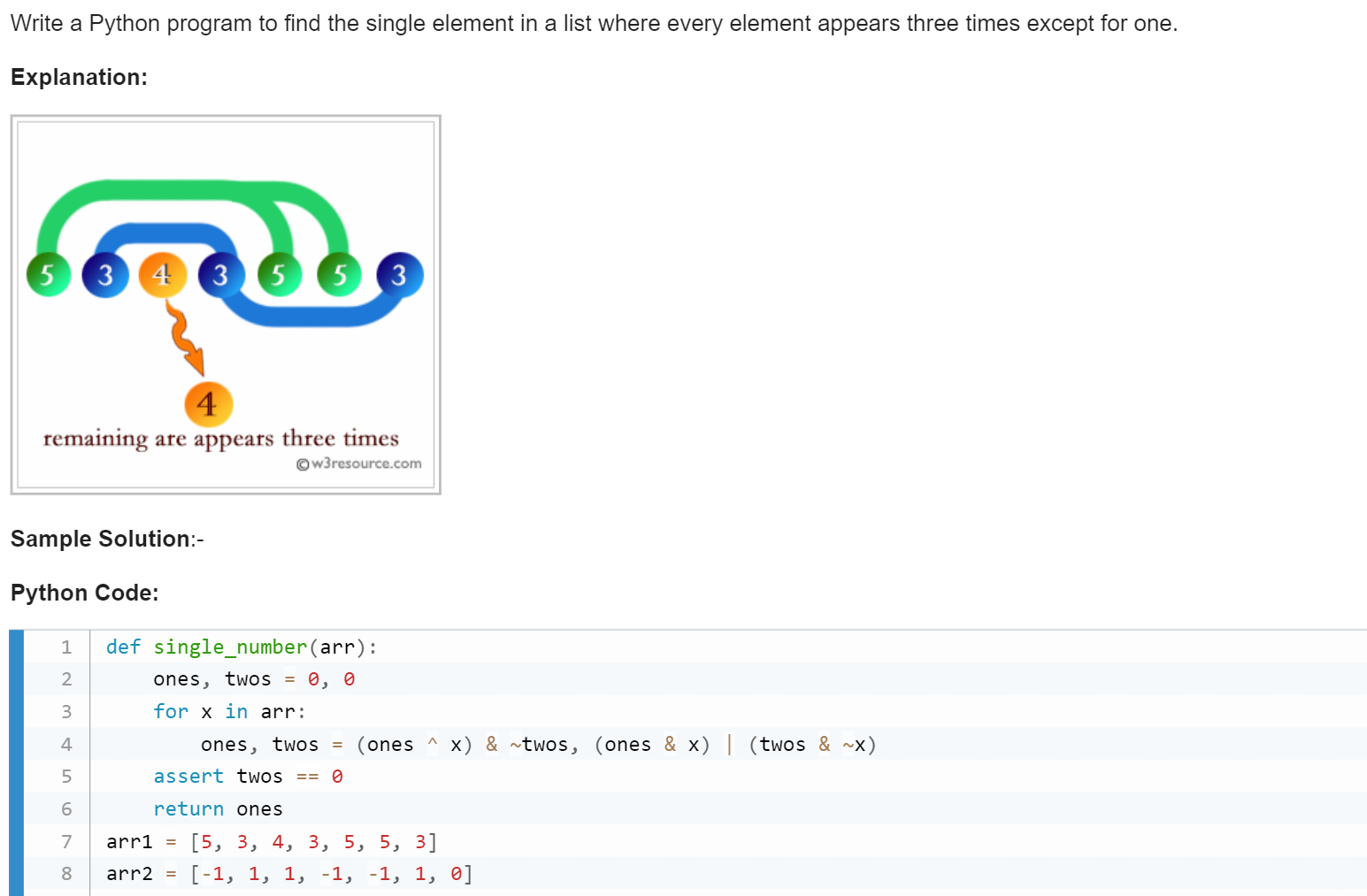Click the code line "arr1 = [5, 3, 4, 3, 5, 5, 3]"
The image size is (1367, 896).
pyautogui.click(x=272, y=841)
